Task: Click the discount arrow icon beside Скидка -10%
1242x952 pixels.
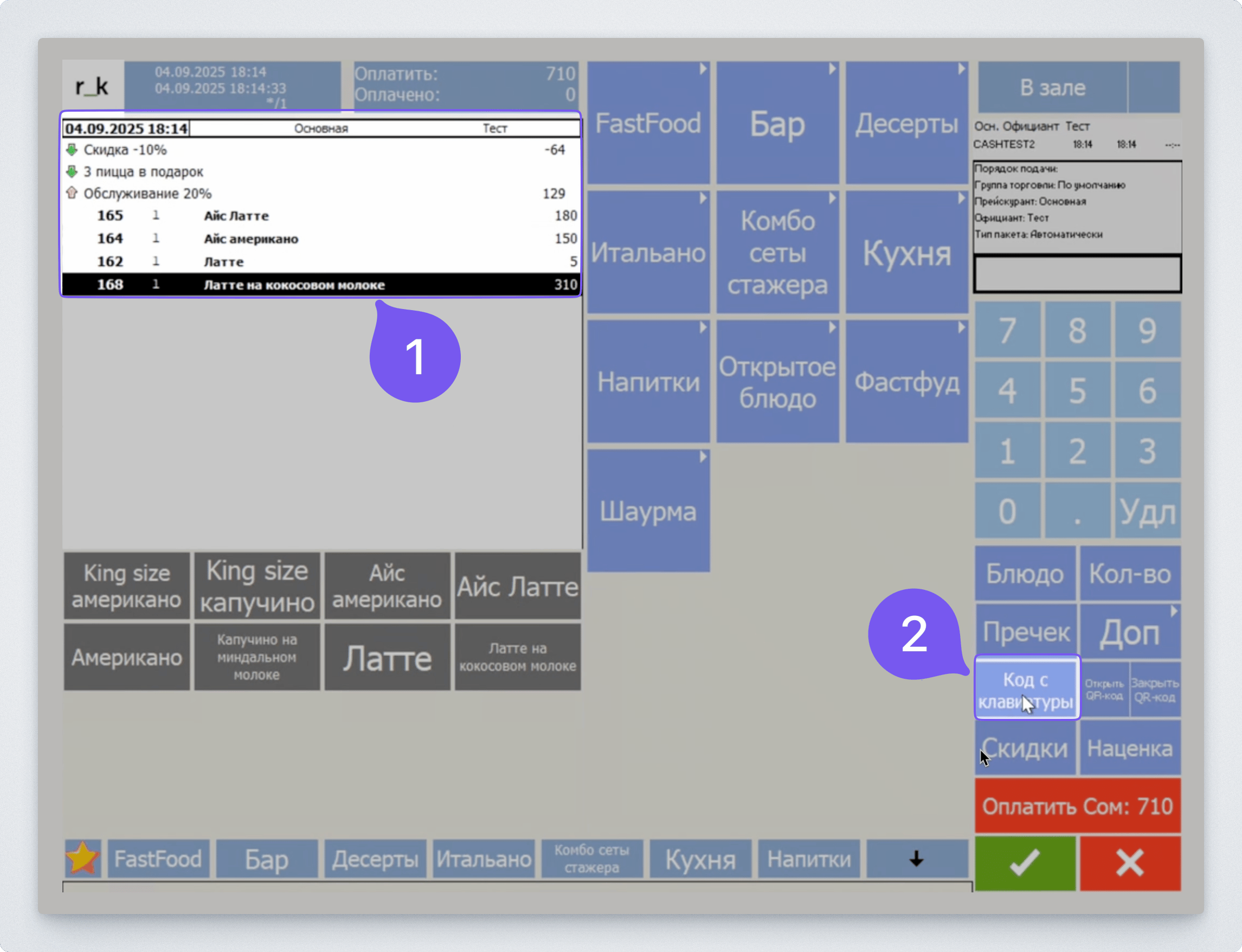Action: pyautogui.click(x=72, y=150)
